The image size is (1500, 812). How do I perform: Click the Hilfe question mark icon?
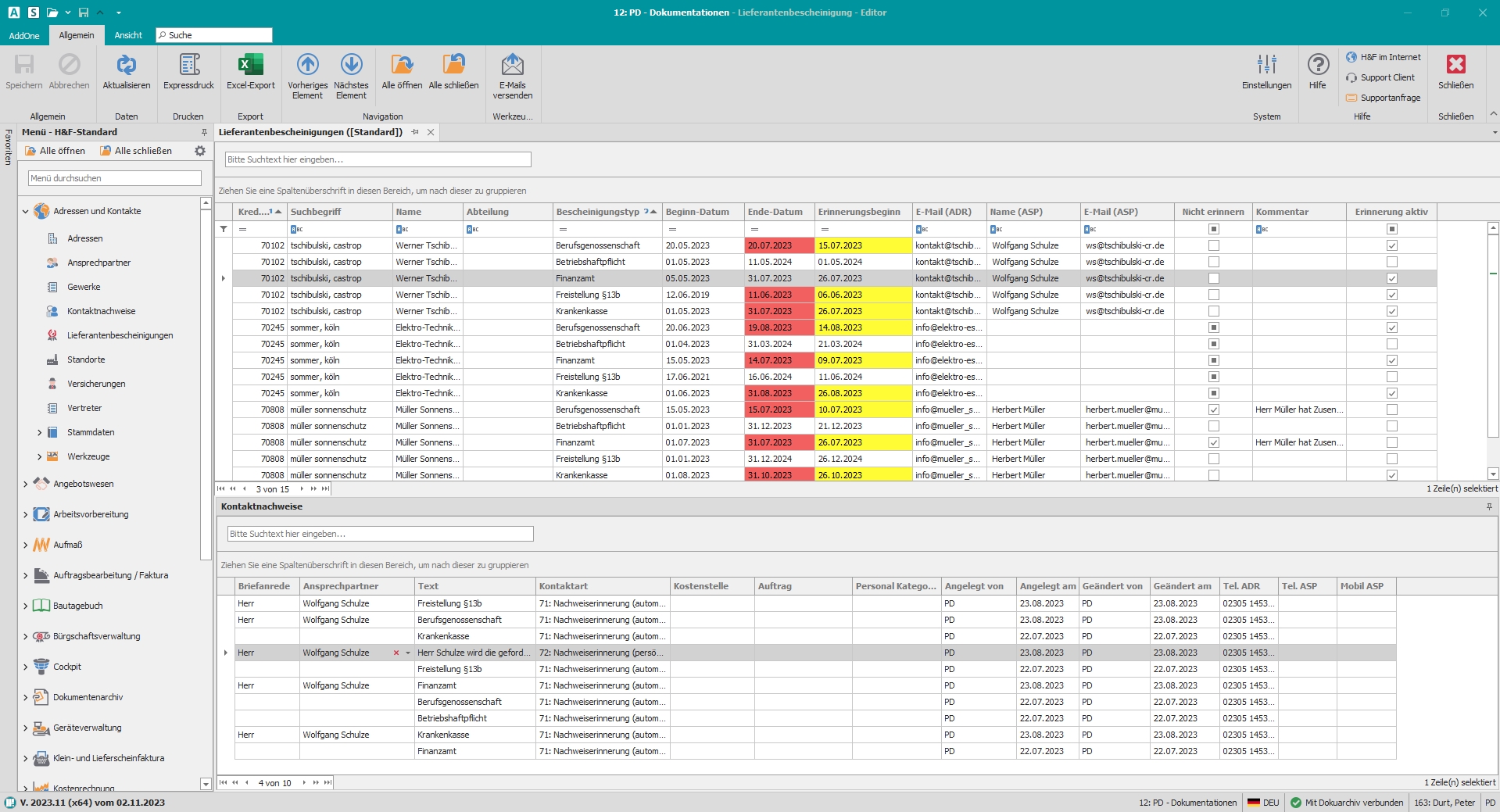click(1318, 66)
